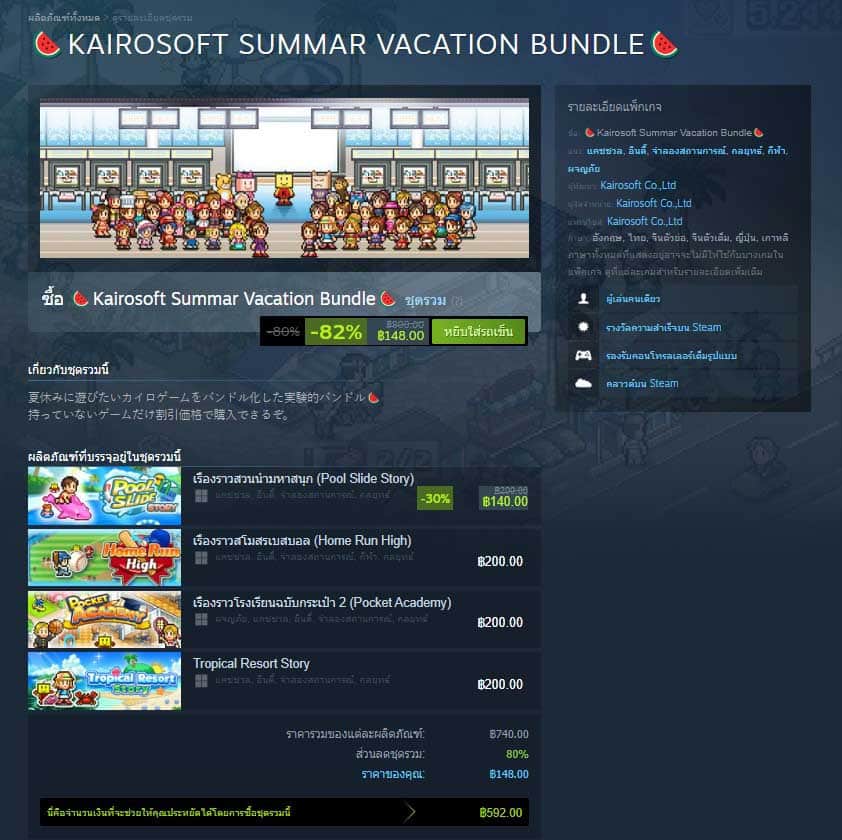Click the controller support gamepad icon
Screen dimensions: 842x840
(x=583, y=356)
